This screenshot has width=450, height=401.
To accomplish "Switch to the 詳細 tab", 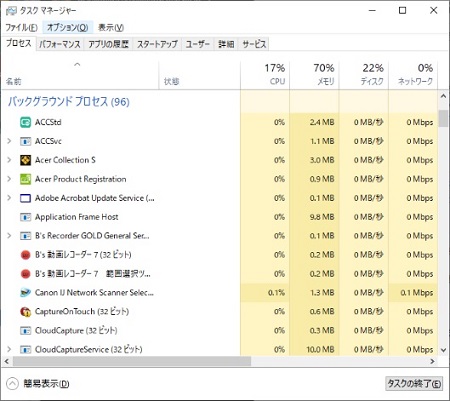I will (x=226, y=44).
